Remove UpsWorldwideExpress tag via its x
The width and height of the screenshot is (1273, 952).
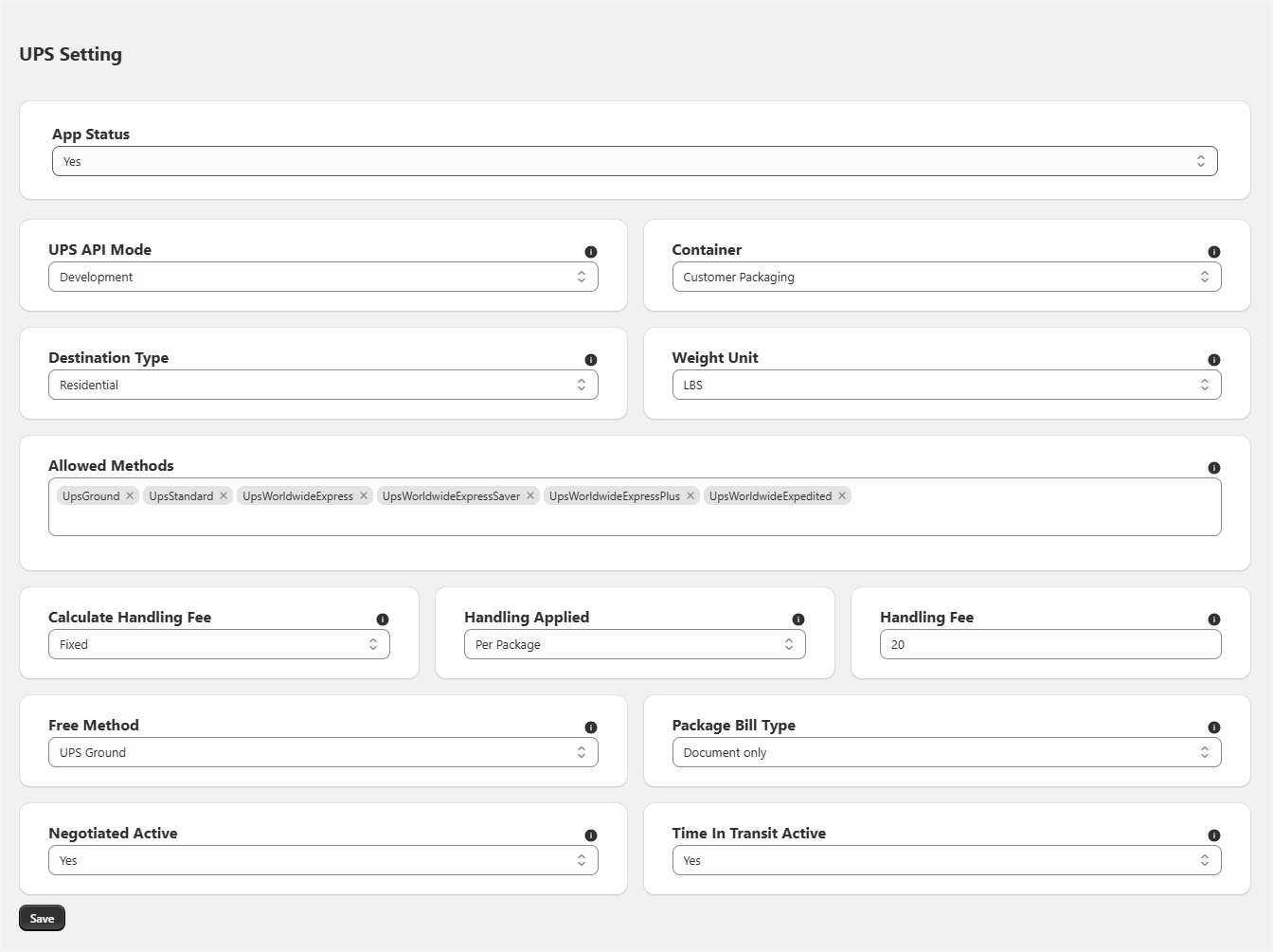pyautogui.click(x=364, y=495)
